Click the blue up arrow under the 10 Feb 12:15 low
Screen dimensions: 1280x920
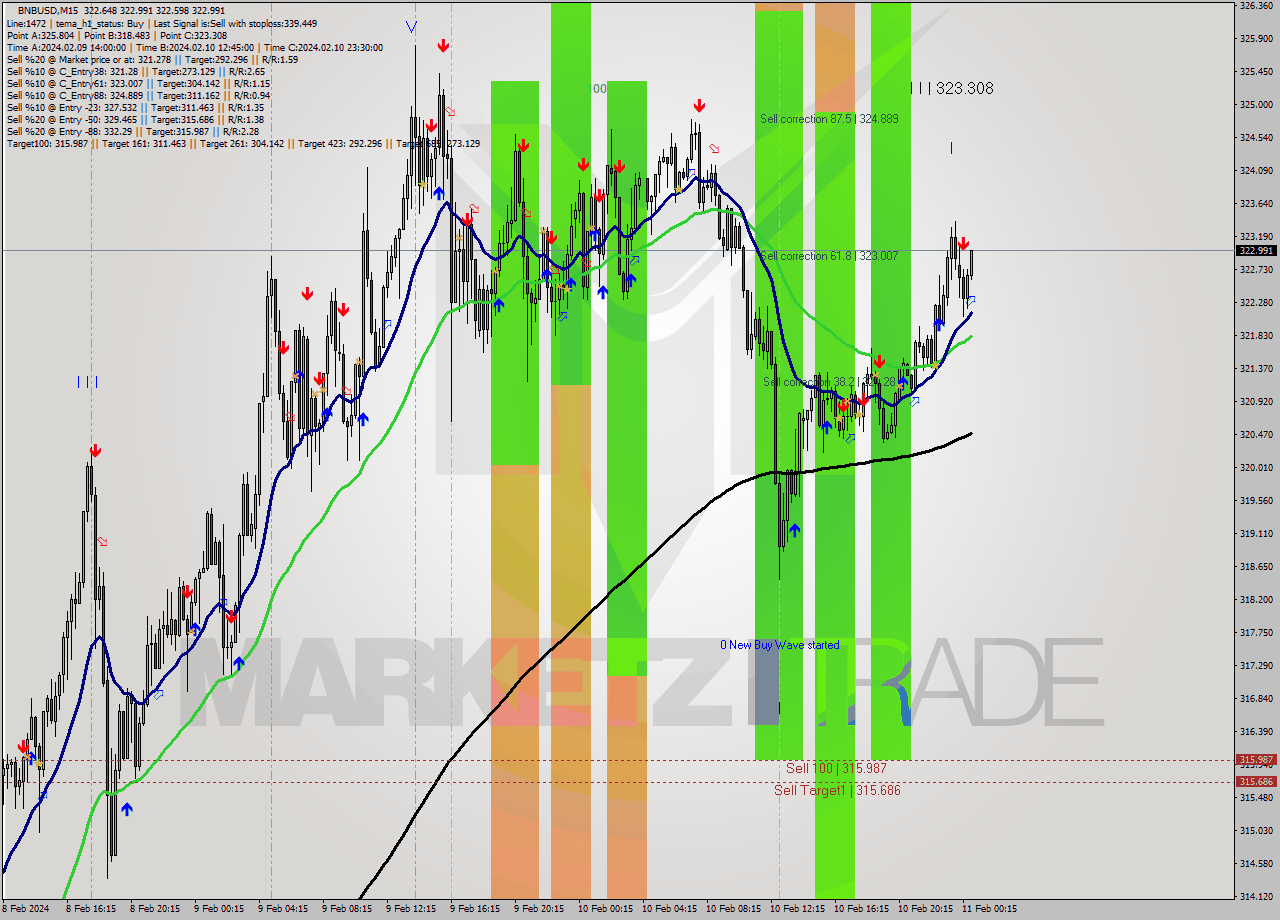pyautogui.click(x=794, y=530)
